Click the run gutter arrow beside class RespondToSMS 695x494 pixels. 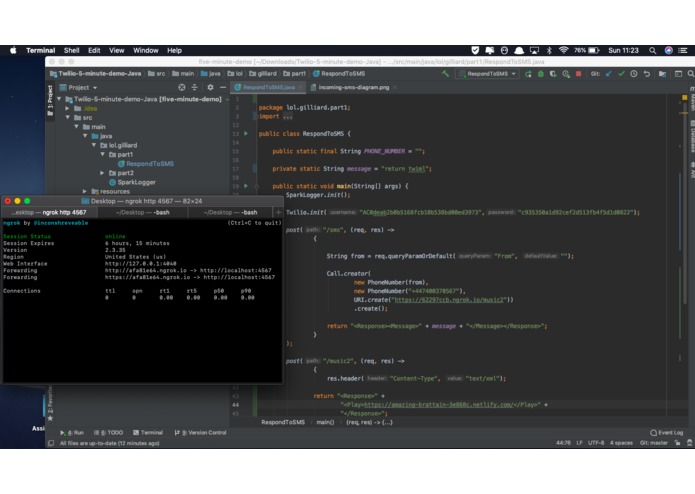pyautogui.click(x=246, y=133)
